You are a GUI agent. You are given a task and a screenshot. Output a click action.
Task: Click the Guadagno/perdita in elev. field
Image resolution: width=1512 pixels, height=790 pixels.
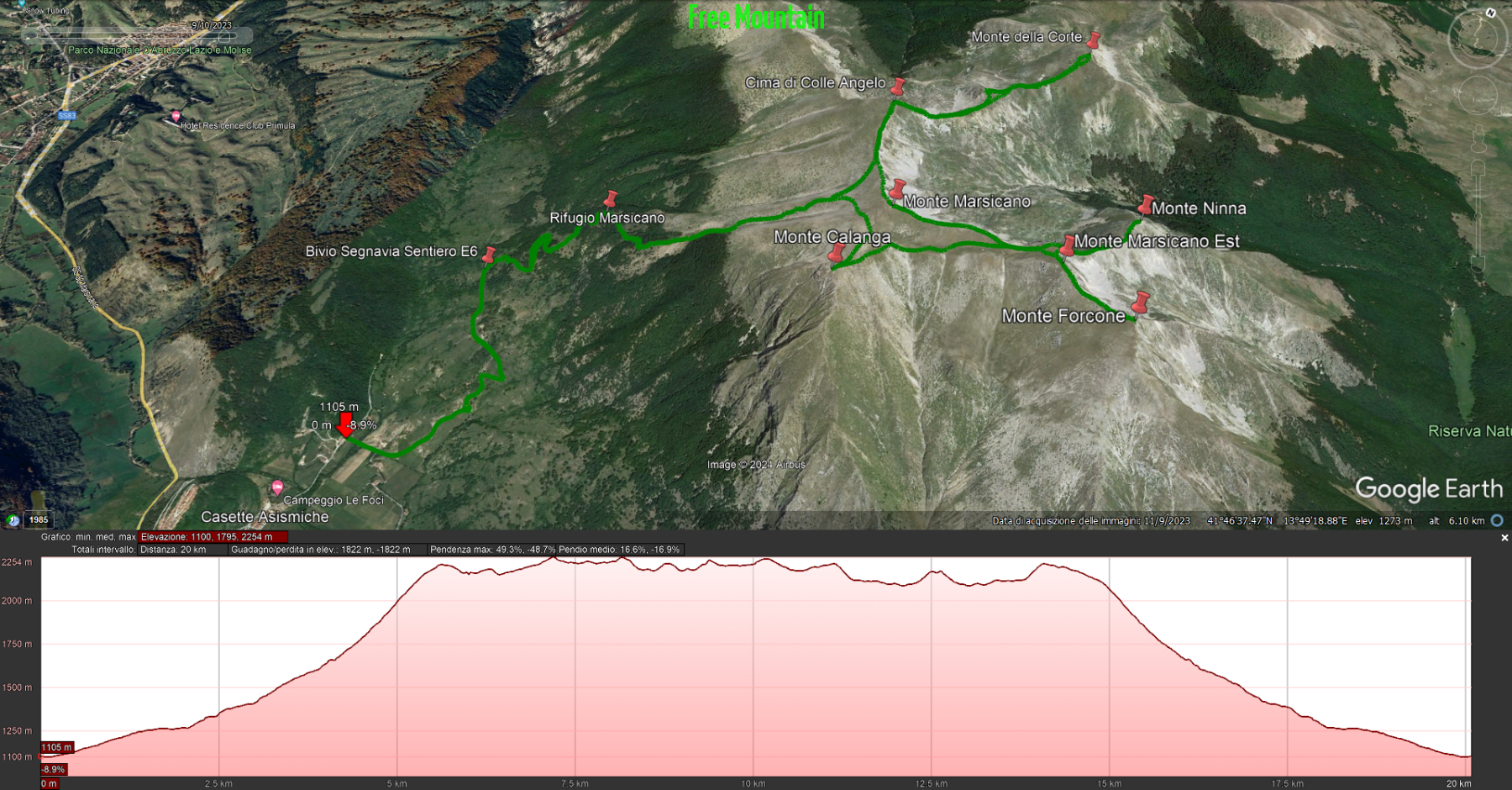tap(326, 550)
